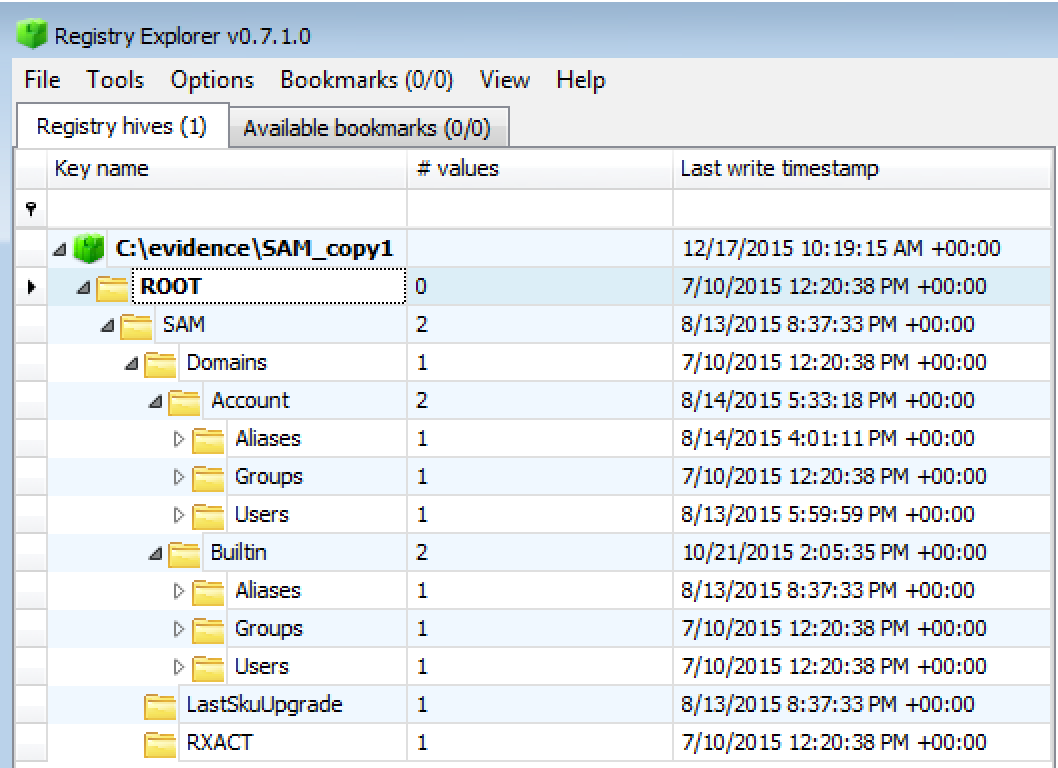Click the Builtin folder icon
This screenshot has width=1058, height=768.
pos(184,554)
